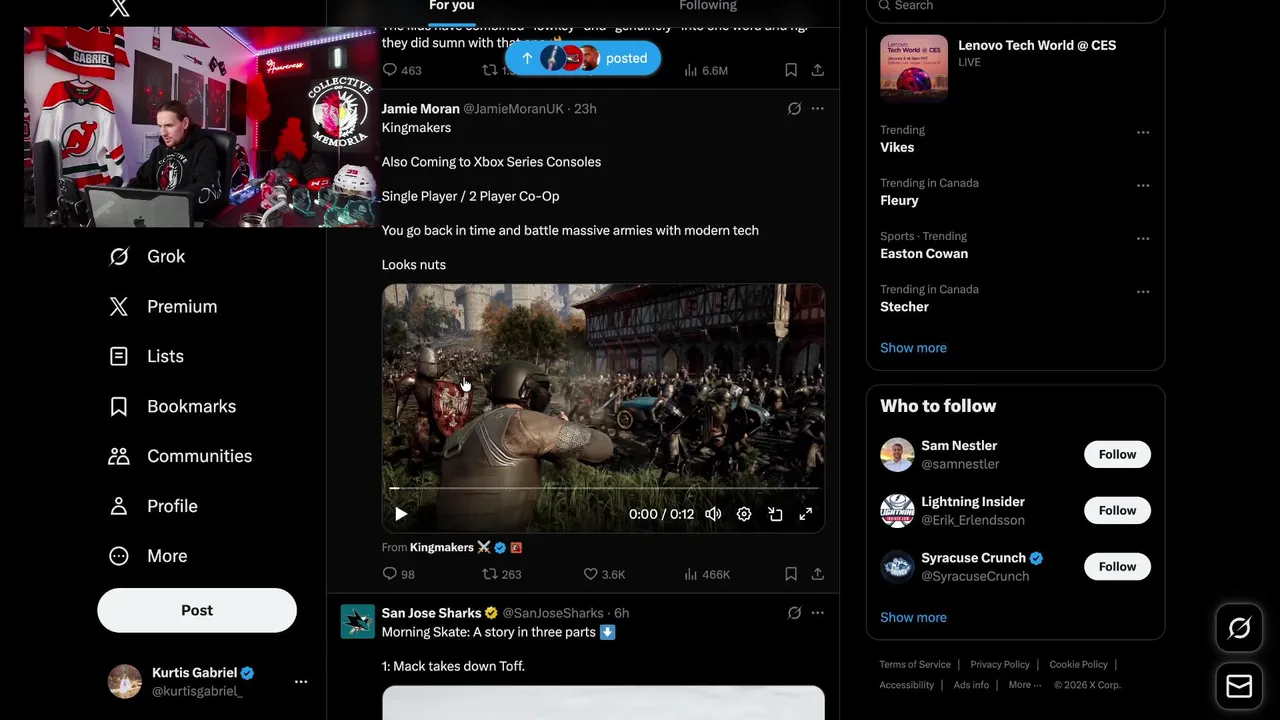Share the Jamie Moran post
Viewport: 1280px width, 720px height.
pyautogui.click(x=818, y=574)
